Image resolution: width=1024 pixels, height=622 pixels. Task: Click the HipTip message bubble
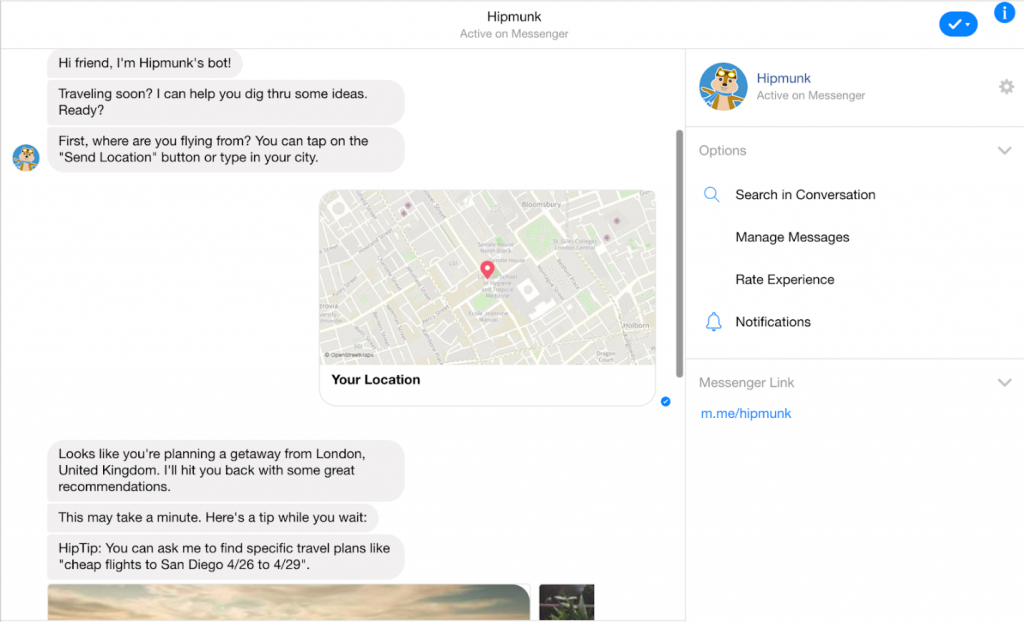(225, 557)
